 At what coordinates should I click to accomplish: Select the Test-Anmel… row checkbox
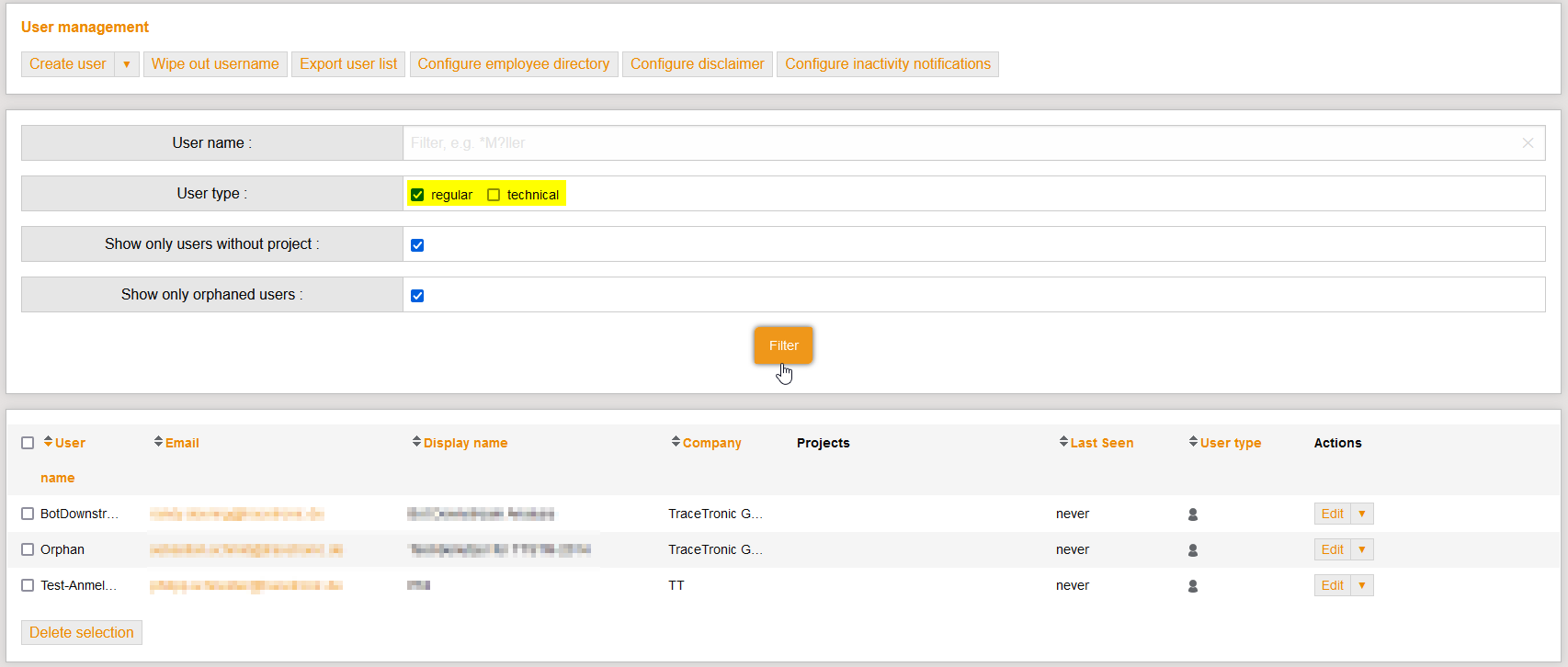click(x=28, y=585)
